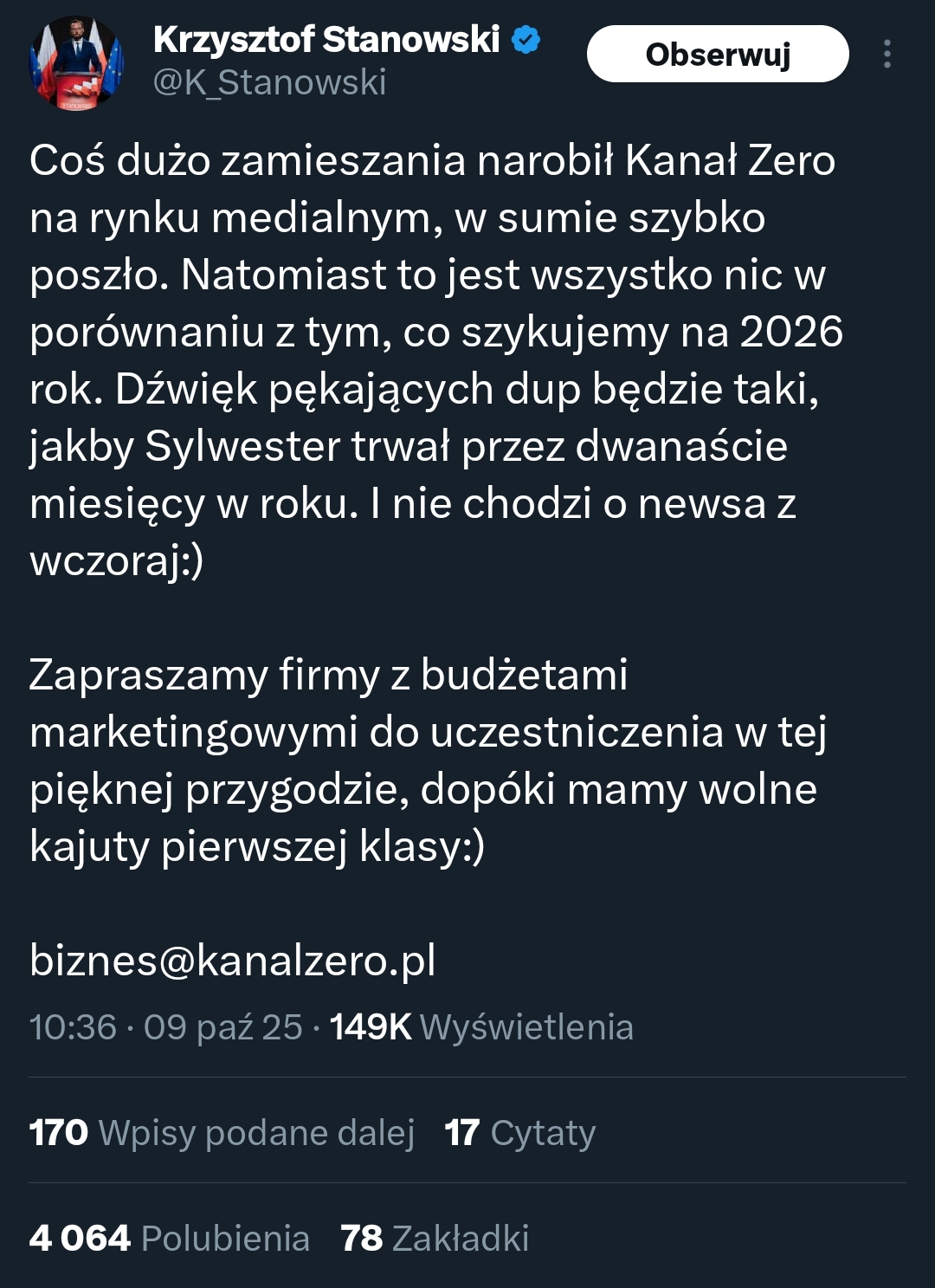Click the 78 Zakładki bookmarks count
This screenshot has width=935, height=1288.
coord(434,1239)
